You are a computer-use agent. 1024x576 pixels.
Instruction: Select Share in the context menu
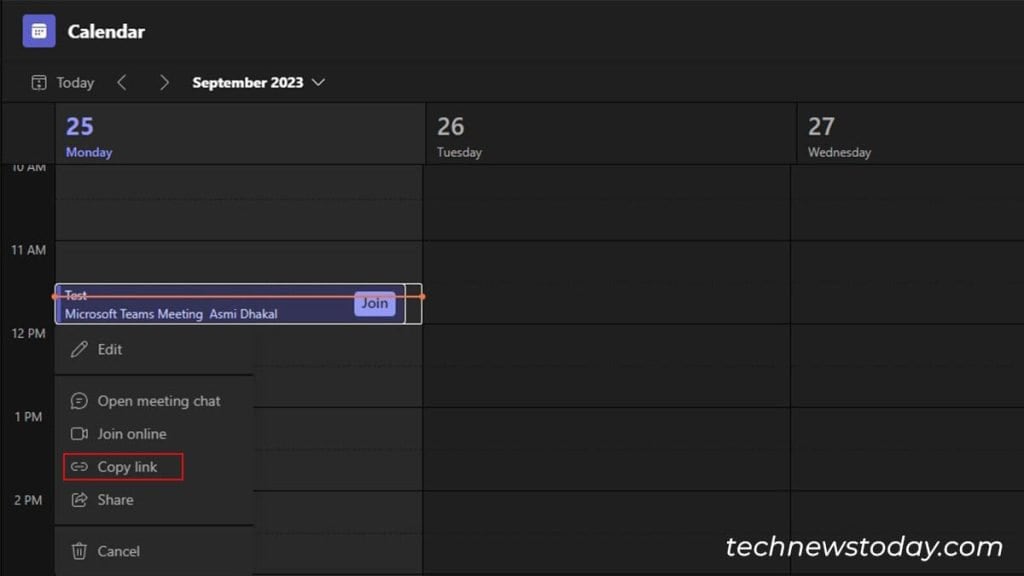click(115, 500)
